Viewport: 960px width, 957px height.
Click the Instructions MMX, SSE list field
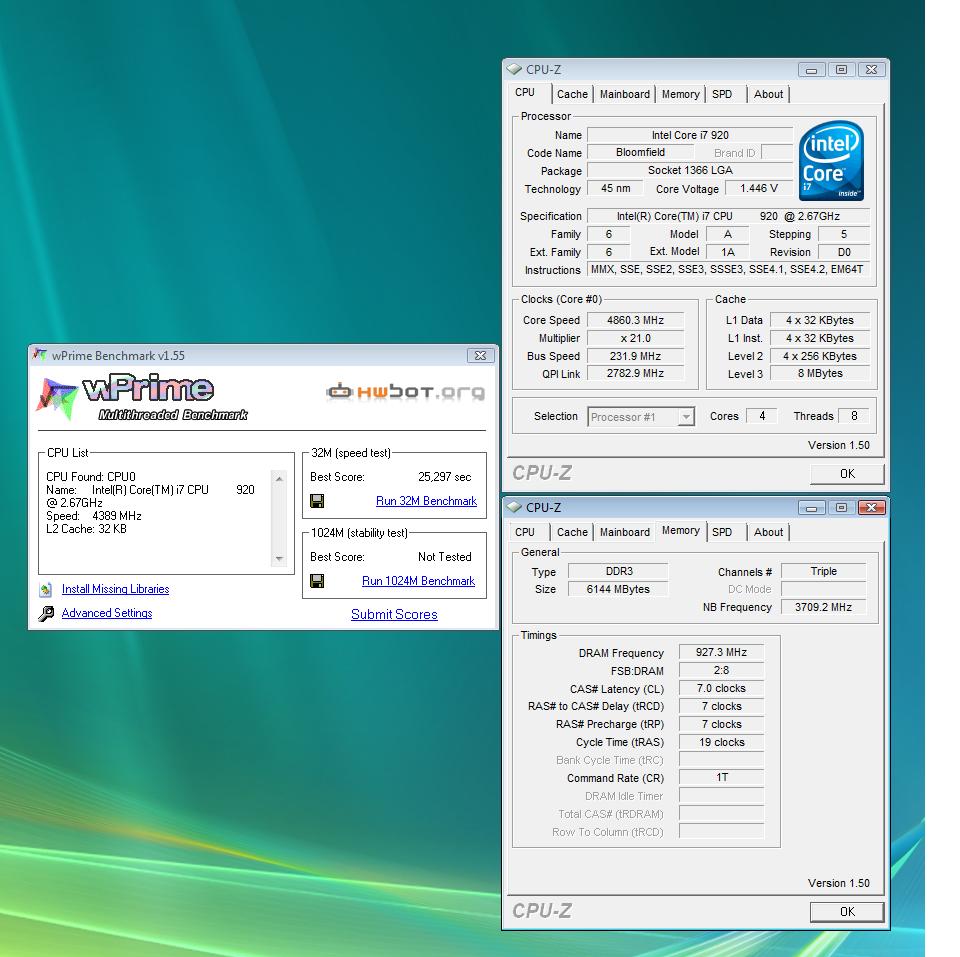tap(727, 269)
